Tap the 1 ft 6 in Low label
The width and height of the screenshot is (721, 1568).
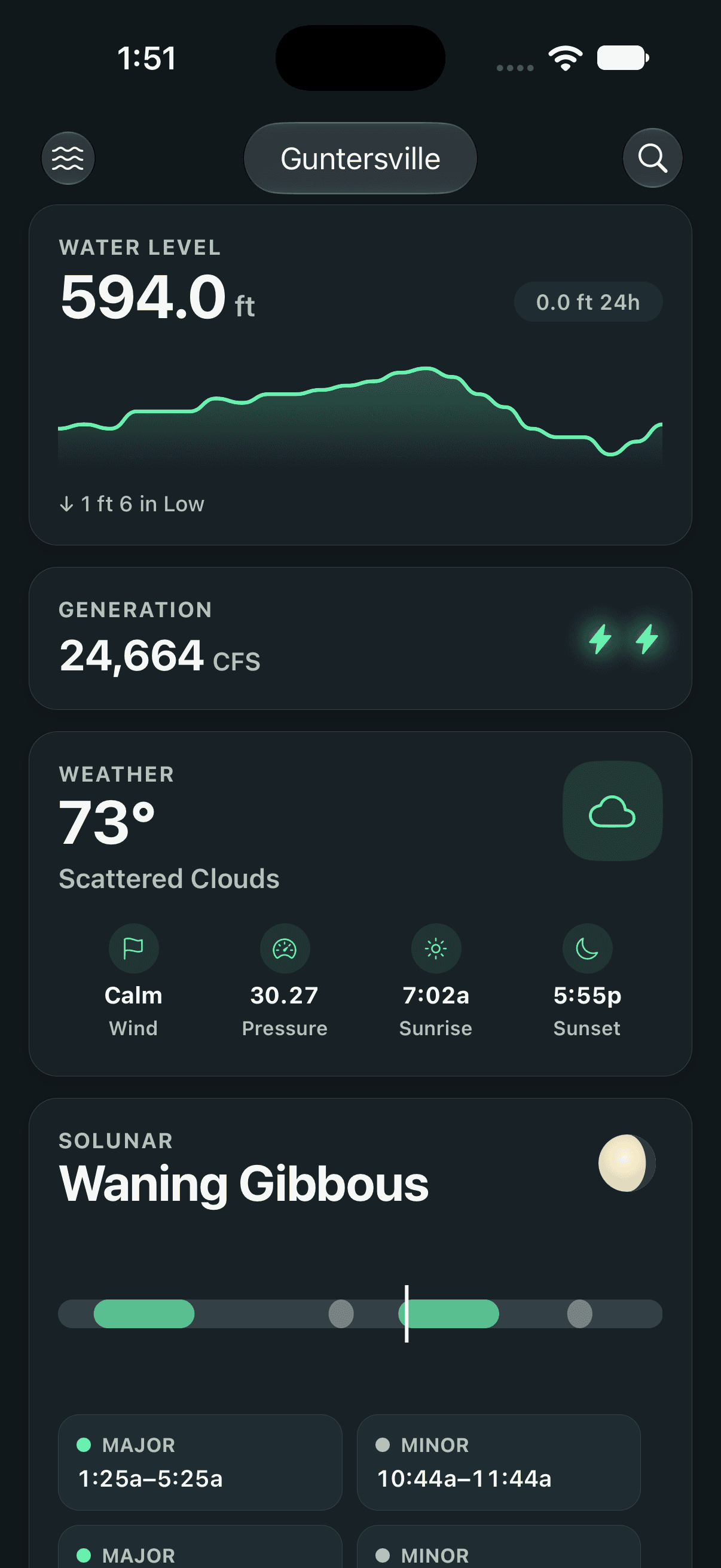(132, 504)
